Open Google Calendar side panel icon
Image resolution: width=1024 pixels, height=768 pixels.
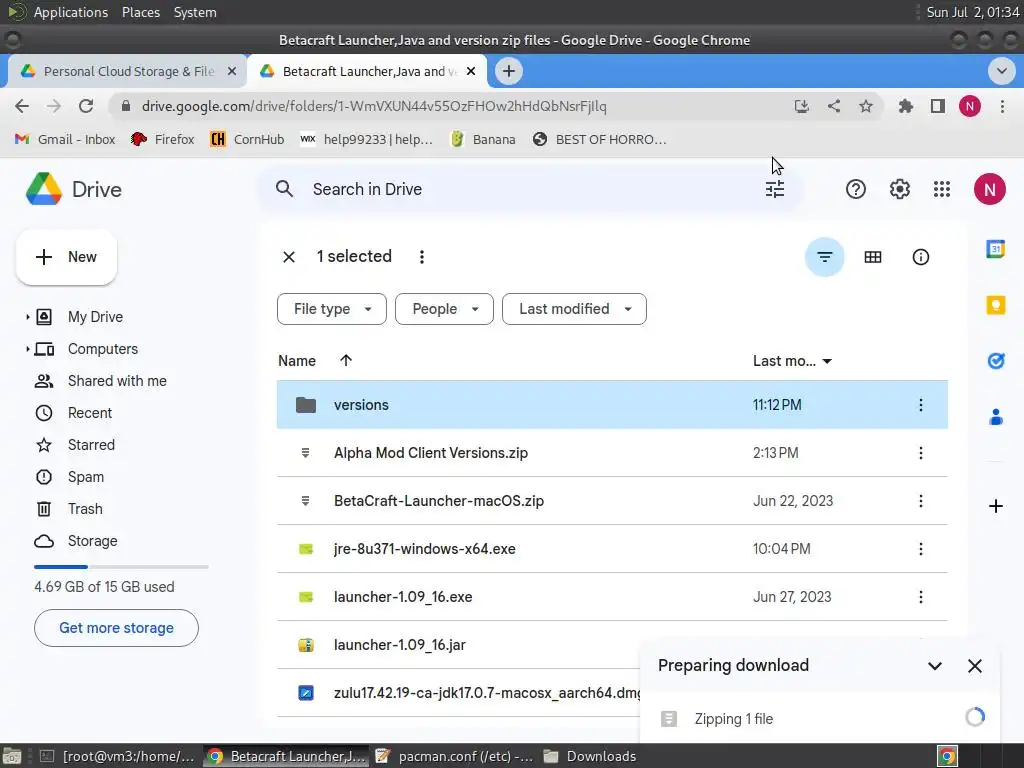coord(995,249)
